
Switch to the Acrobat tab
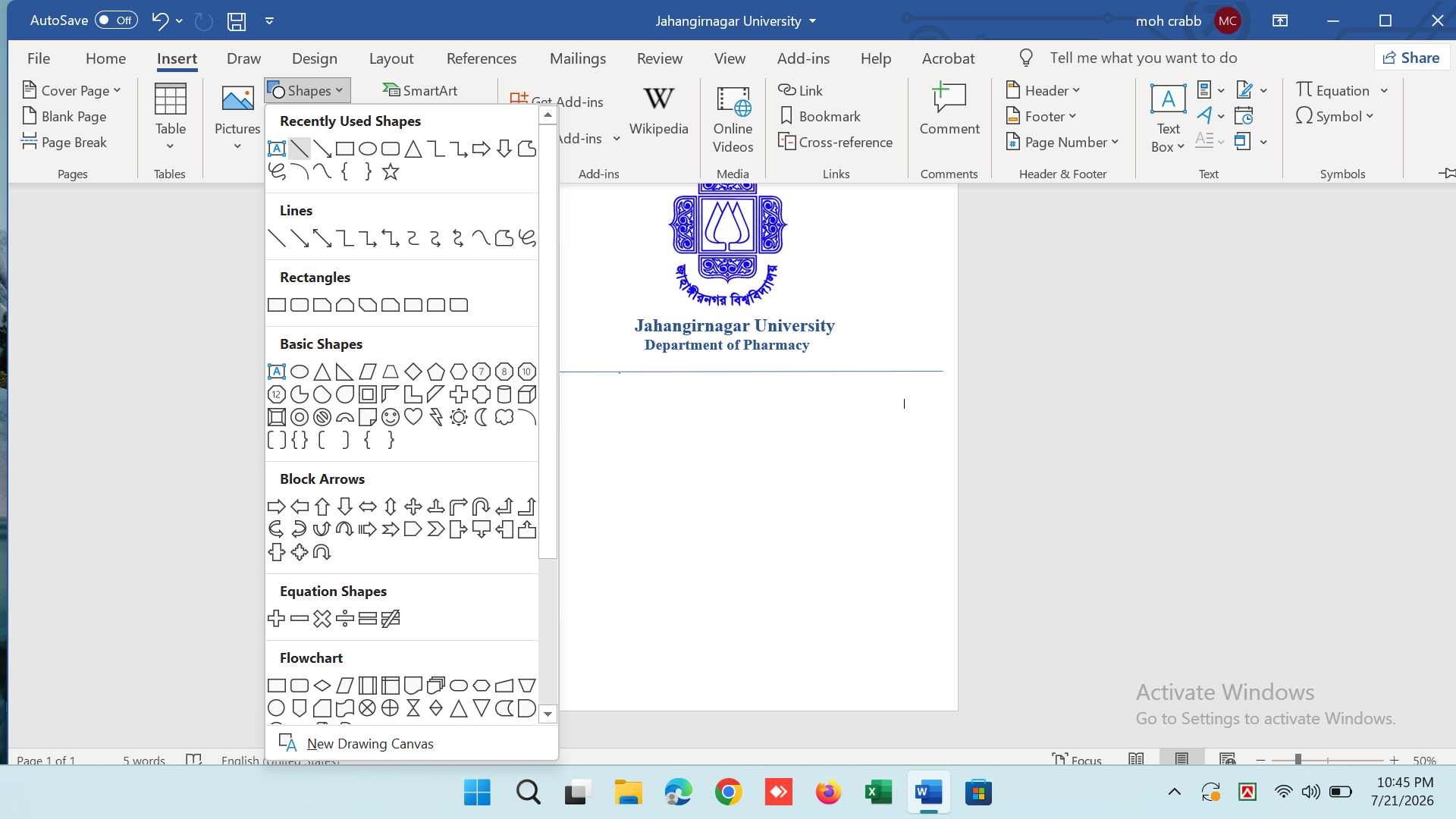pos(949,58)
